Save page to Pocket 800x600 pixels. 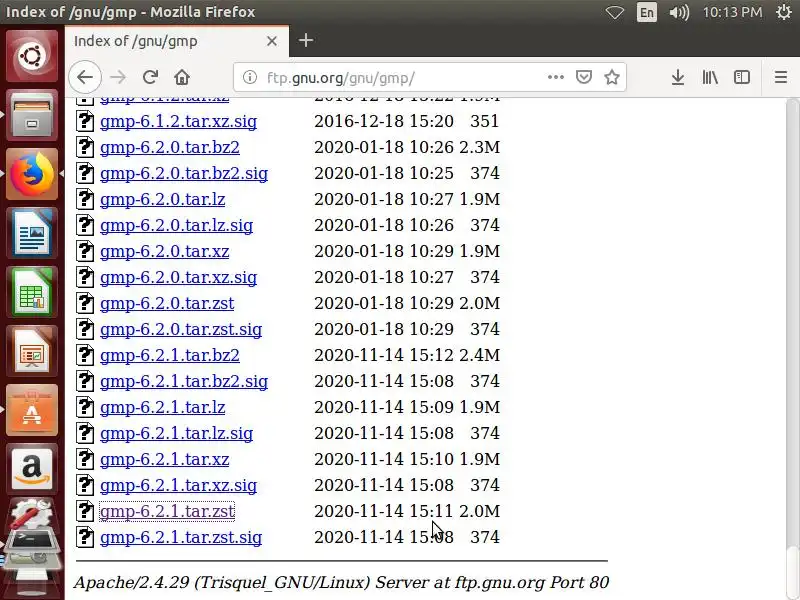[584, 77]
